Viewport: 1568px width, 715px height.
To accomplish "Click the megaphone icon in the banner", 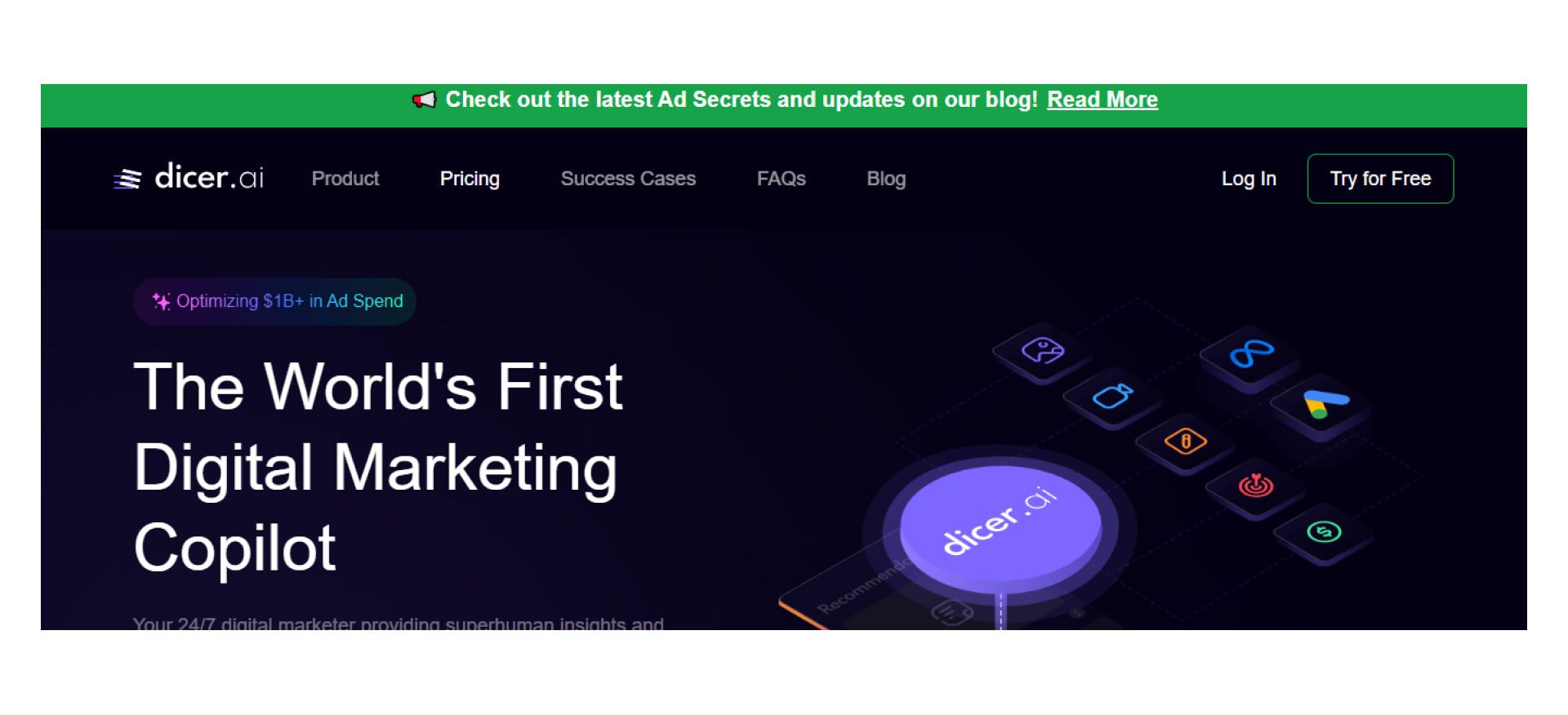I will point(424,99).
